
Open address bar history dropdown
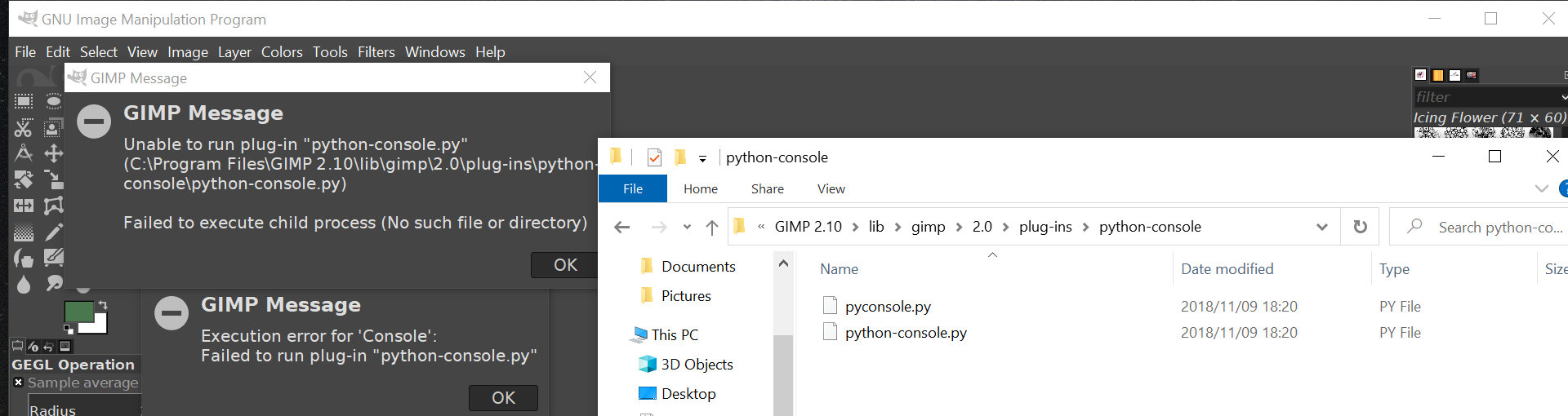tap(1322, 227)
